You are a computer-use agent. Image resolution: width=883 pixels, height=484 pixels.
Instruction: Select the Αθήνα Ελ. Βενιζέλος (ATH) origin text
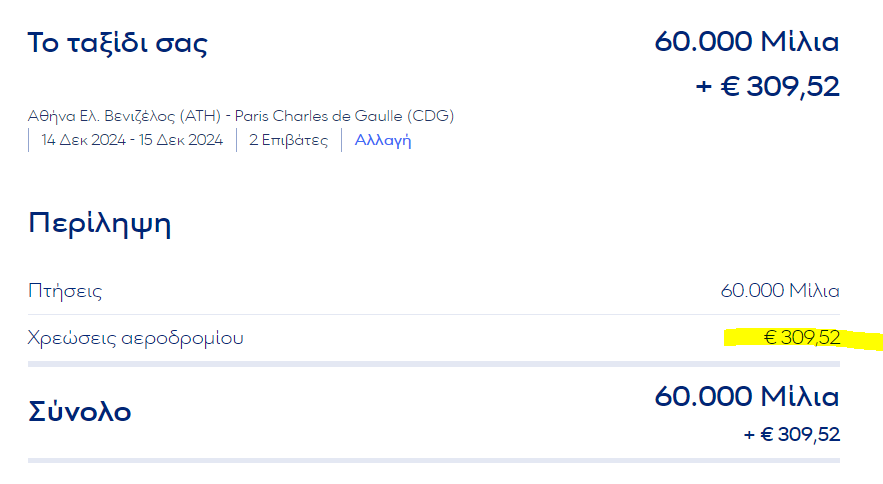point(125,116)
